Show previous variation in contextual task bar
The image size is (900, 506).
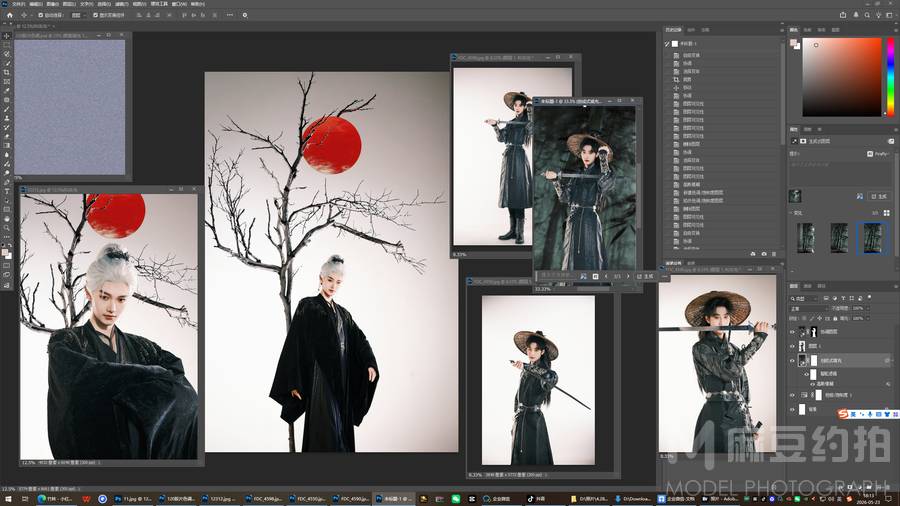click(x=606, y=276)
